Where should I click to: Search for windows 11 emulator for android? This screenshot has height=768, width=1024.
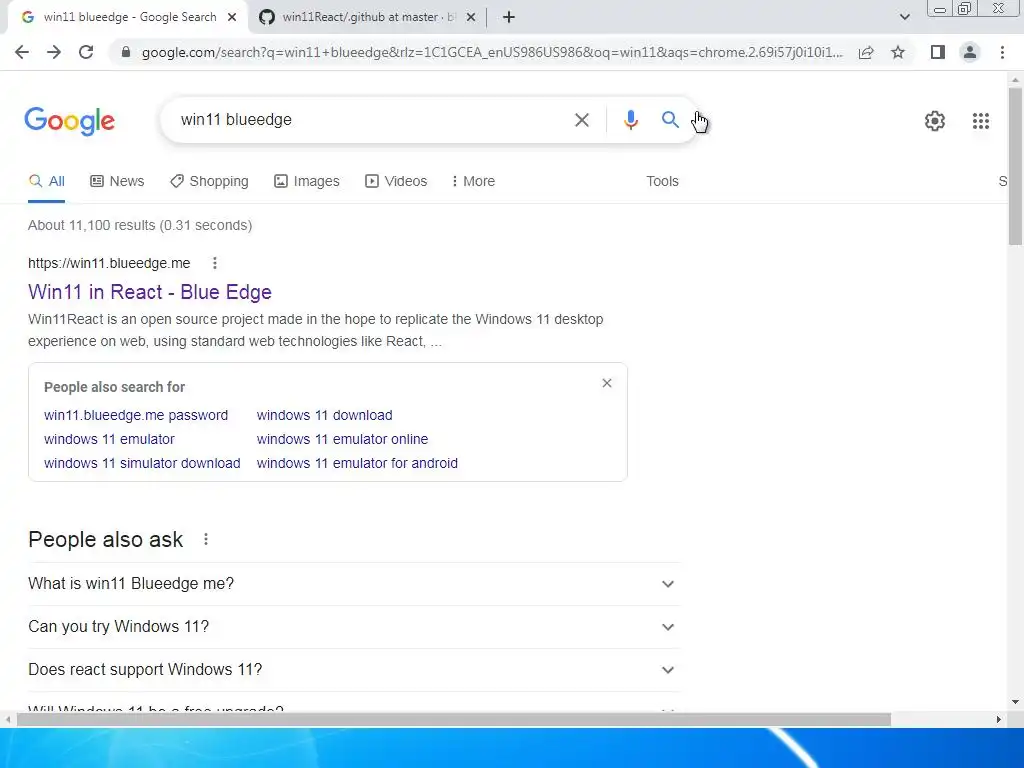click(x=357, y=464)
